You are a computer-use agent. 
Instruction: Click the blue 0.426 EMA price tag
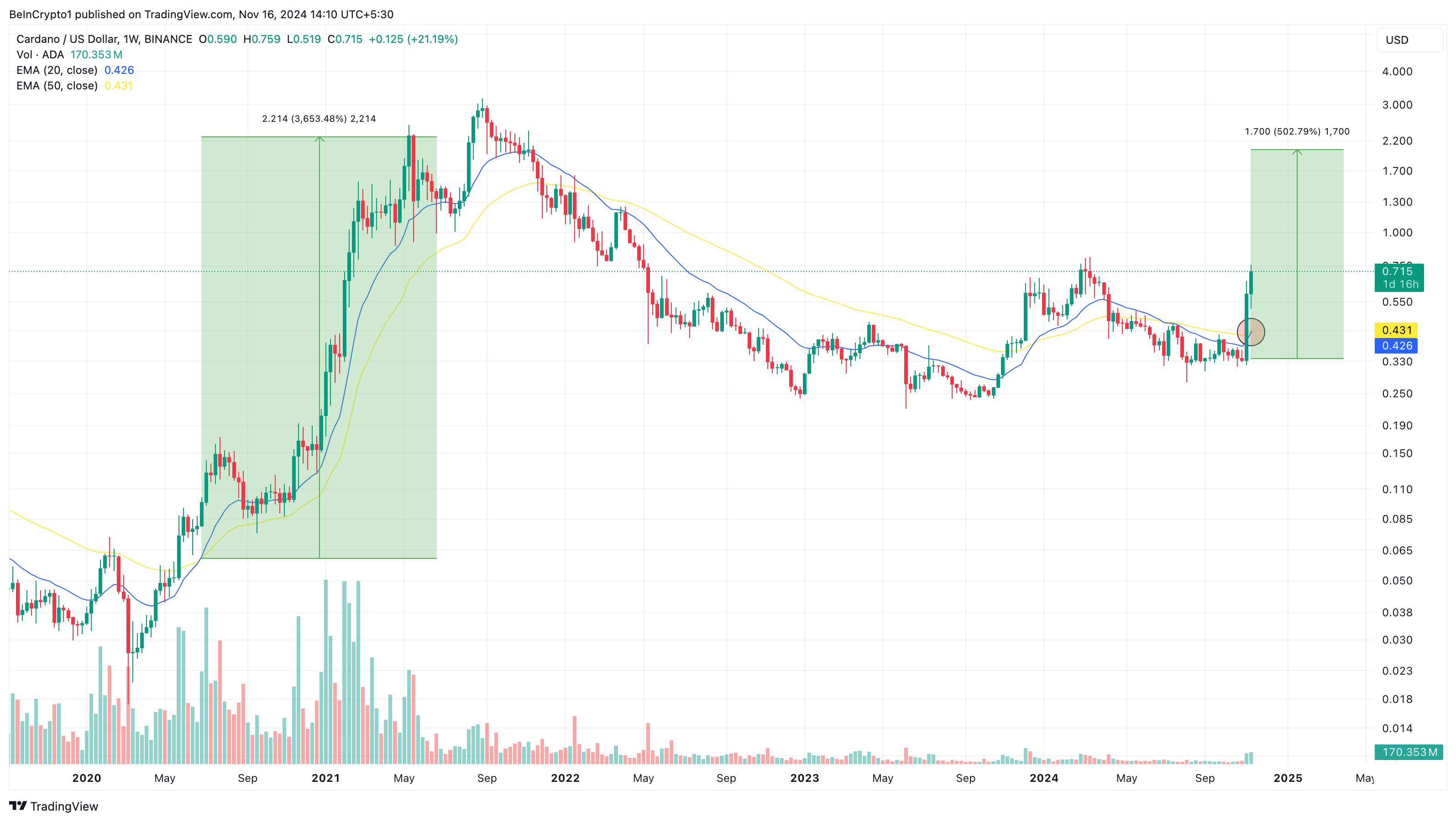click(x=1396, y=346)
